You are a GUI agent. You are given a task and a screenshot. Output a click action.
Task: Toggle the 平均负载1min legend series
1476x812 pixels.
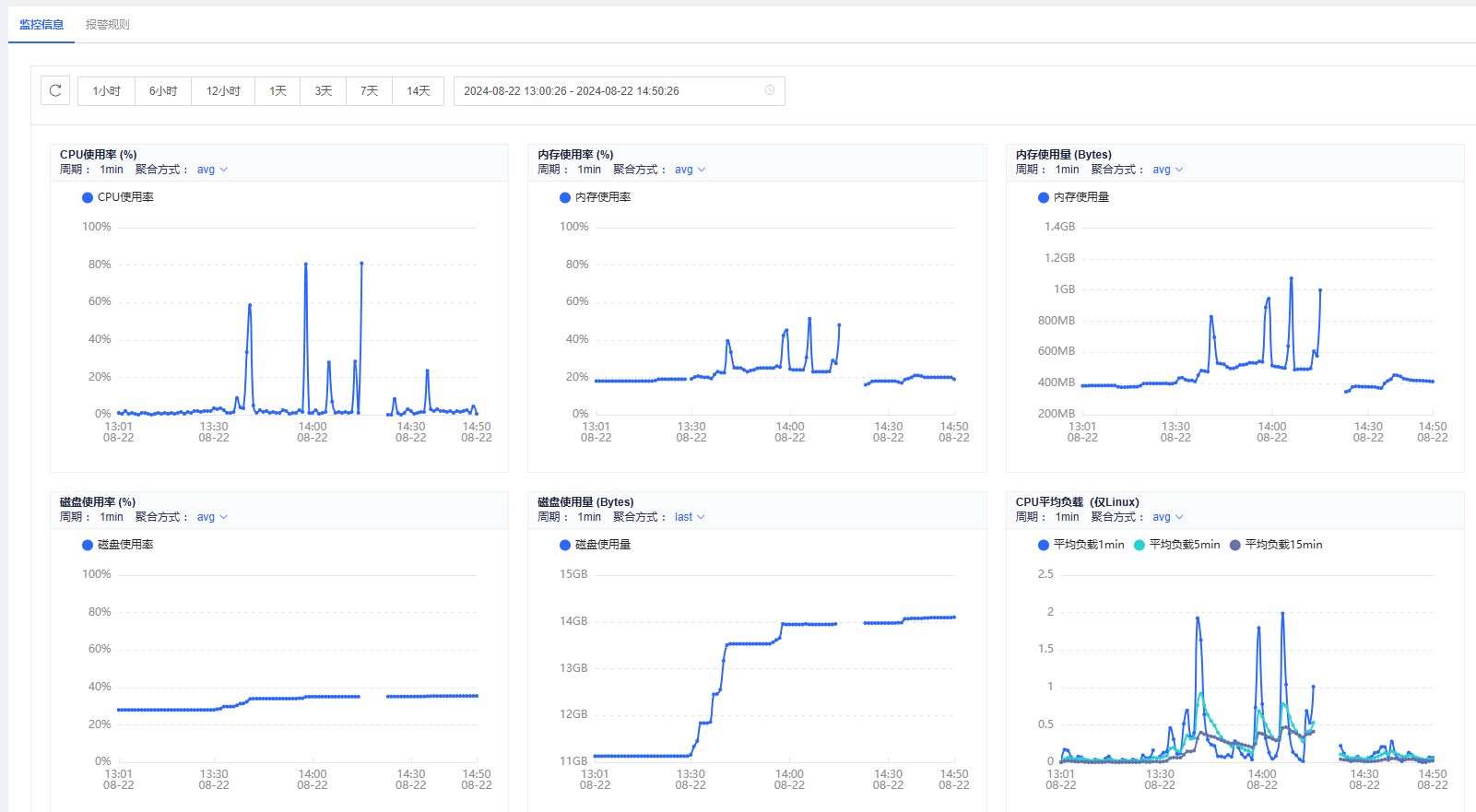point(1080,545)
